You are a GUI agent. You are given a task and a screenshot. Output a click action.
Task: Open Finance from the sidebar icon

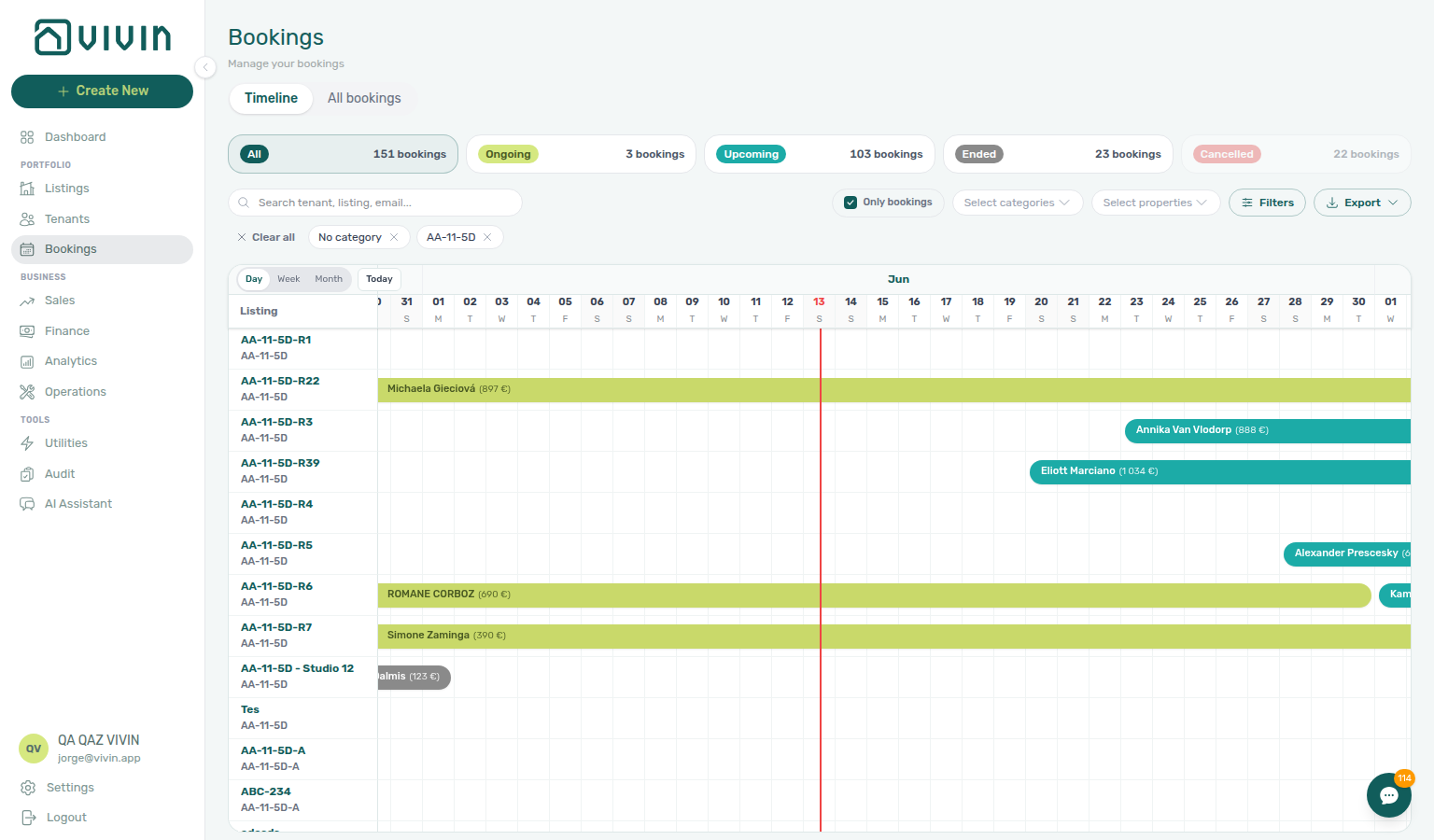[x=27, y=331]
